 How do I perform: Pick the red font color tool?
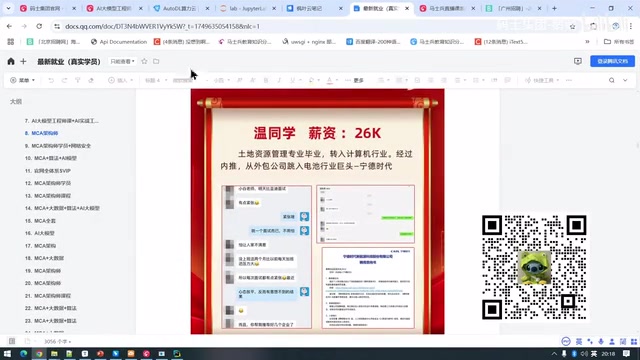pos(329,80)
